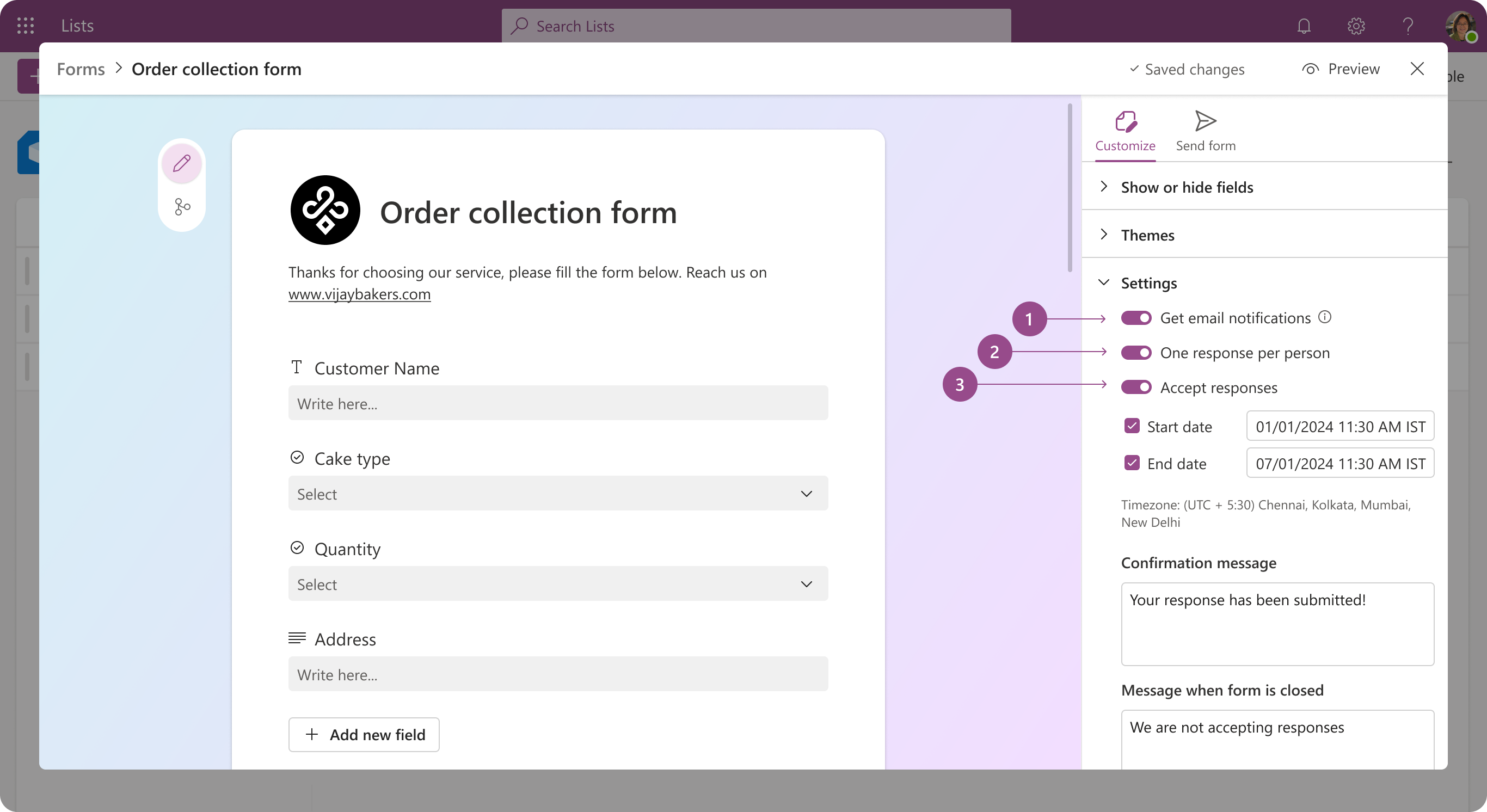Uncheck the End date checkbox
Image resolution: width=1487 pixels, height=812 pixels.
1132,463
